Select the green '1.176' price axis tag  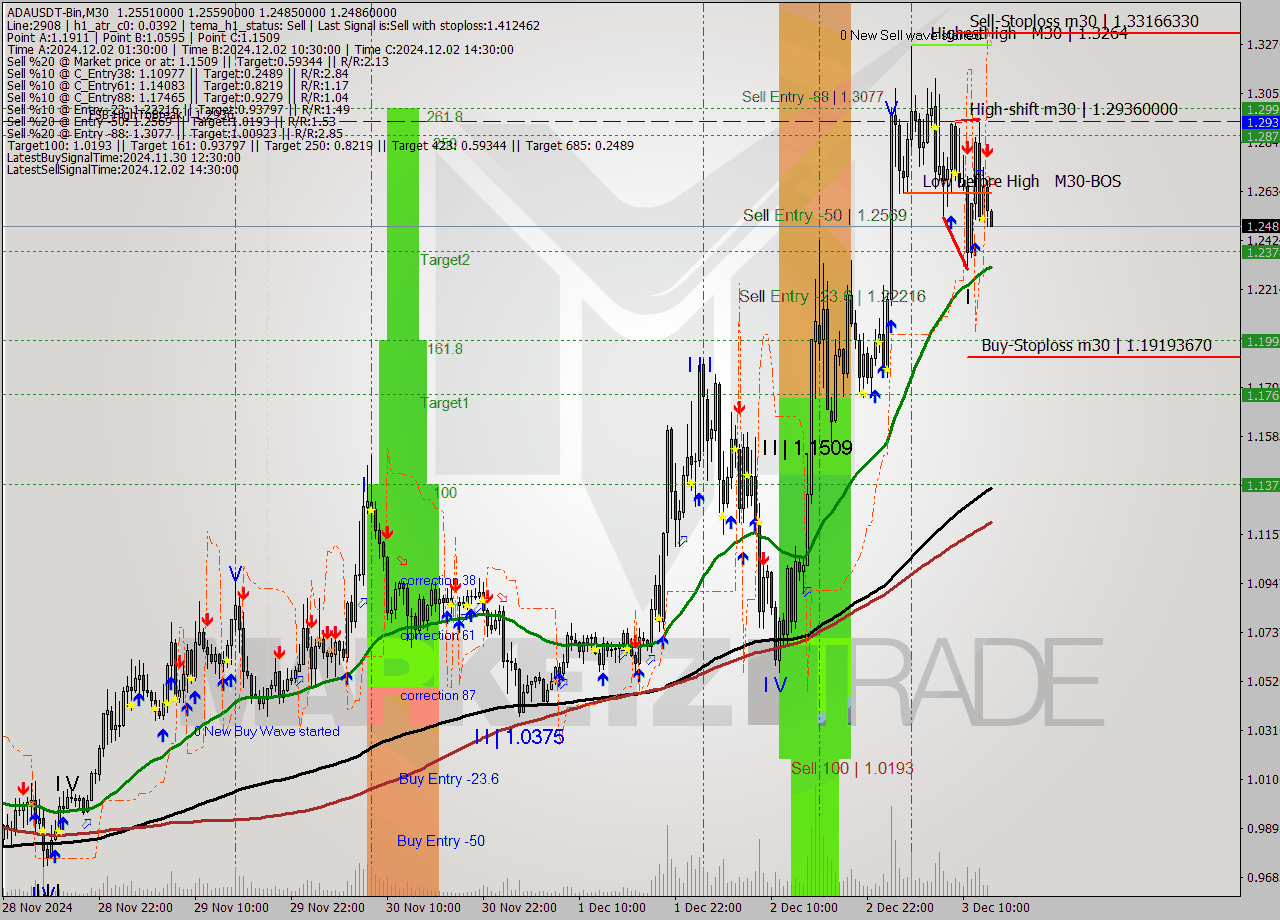coord(1260,395)
